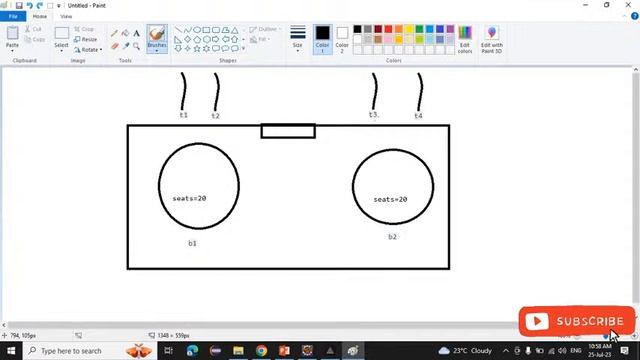
Task: Open Customize Quick Access Toolbar arrow
Action: tap(59, 6)
